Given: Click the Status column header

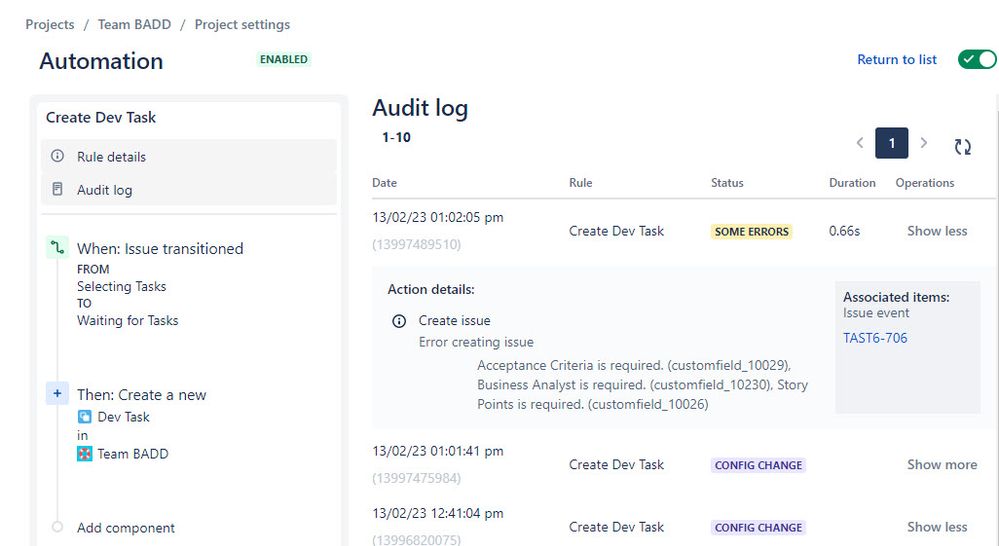Looking at the screenshot, I should (727, 183).
